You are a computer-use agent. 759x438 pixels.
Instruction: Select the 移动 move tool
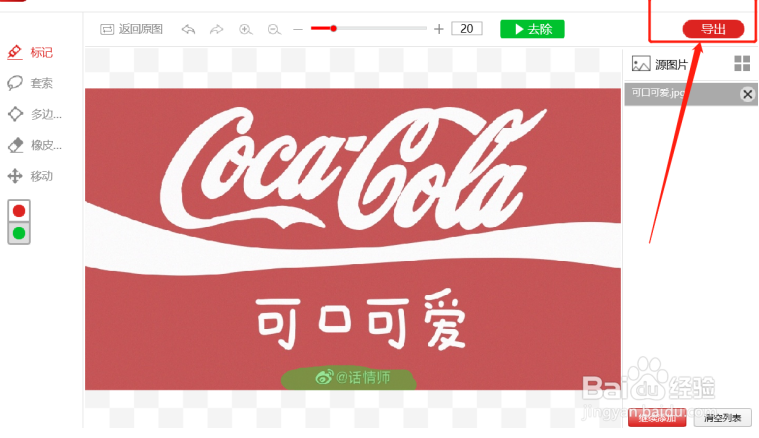coord(30,176)
